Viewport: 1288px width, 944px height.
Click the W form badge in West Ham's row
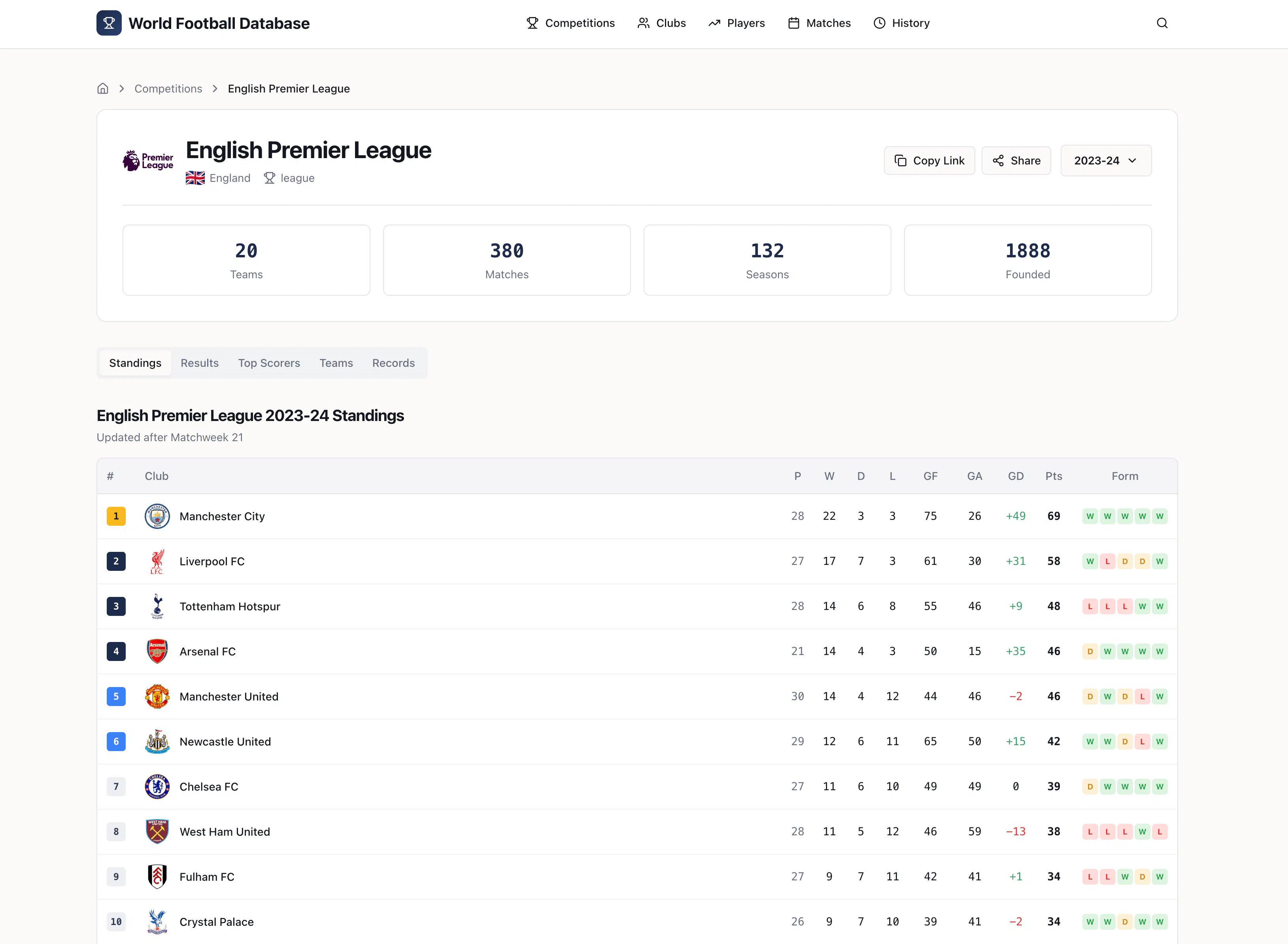pyautogui.click(x=1142, y=832)
